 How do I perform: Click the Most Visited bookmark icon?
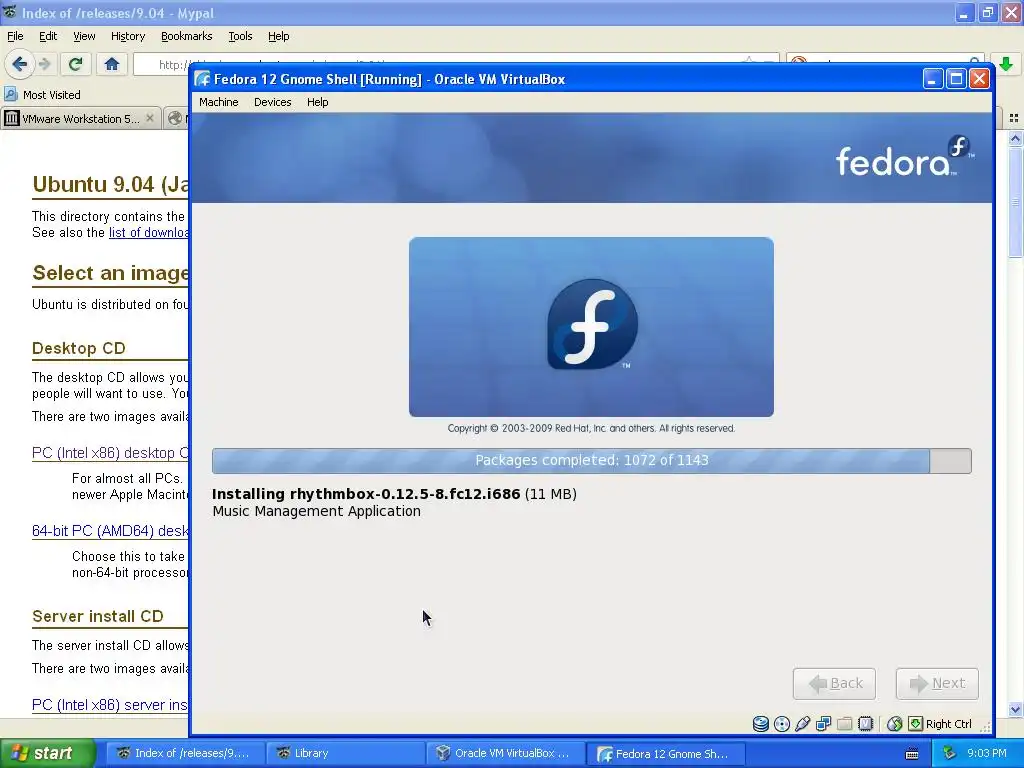10,95
